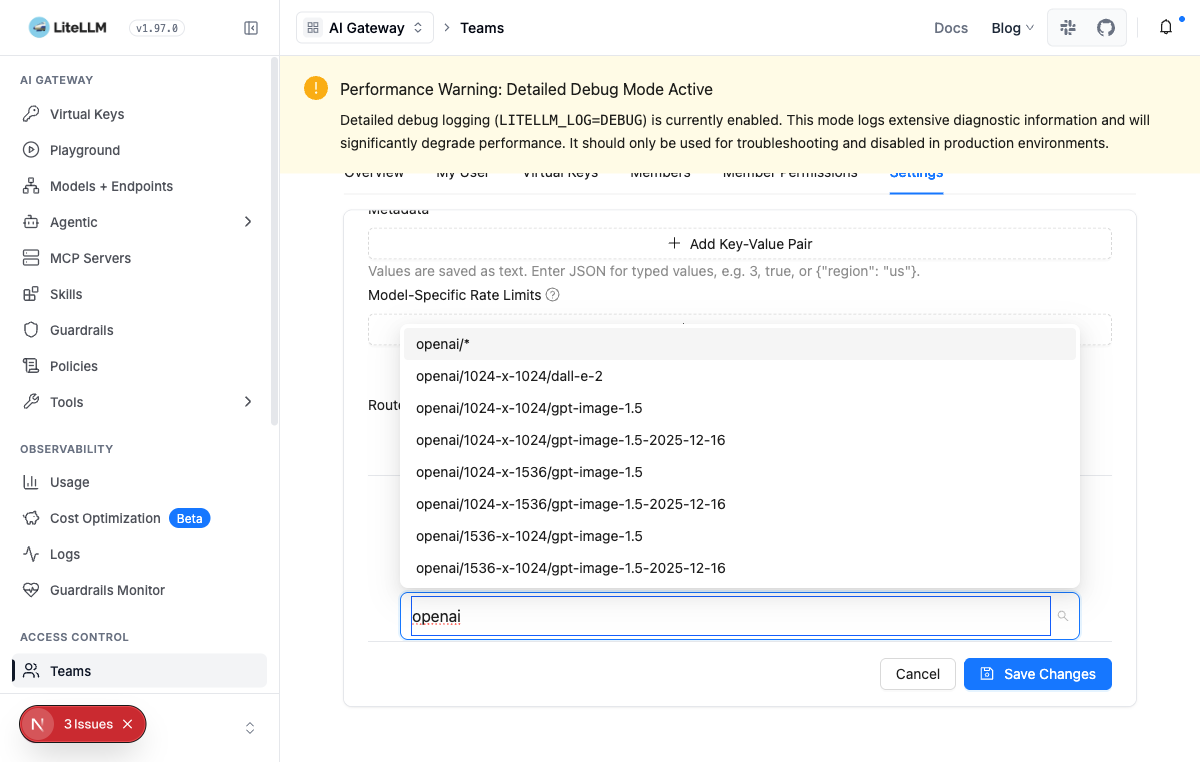Image resolution: width=1200 pixels, height=762 pixels.
Task: Open the Settings tab
Action: point(916,175)
